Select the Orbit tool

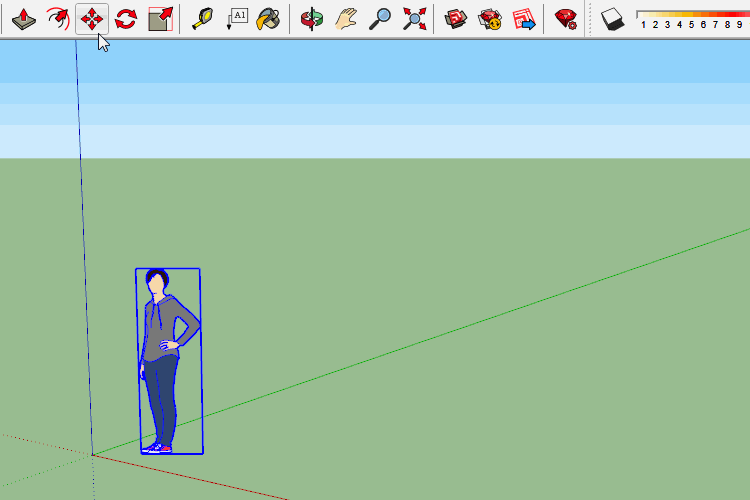click(311, 18)
